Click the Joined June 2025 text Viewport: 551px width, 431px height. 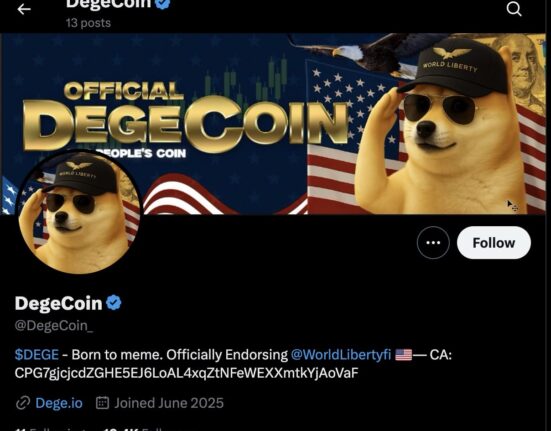[169, 403]
